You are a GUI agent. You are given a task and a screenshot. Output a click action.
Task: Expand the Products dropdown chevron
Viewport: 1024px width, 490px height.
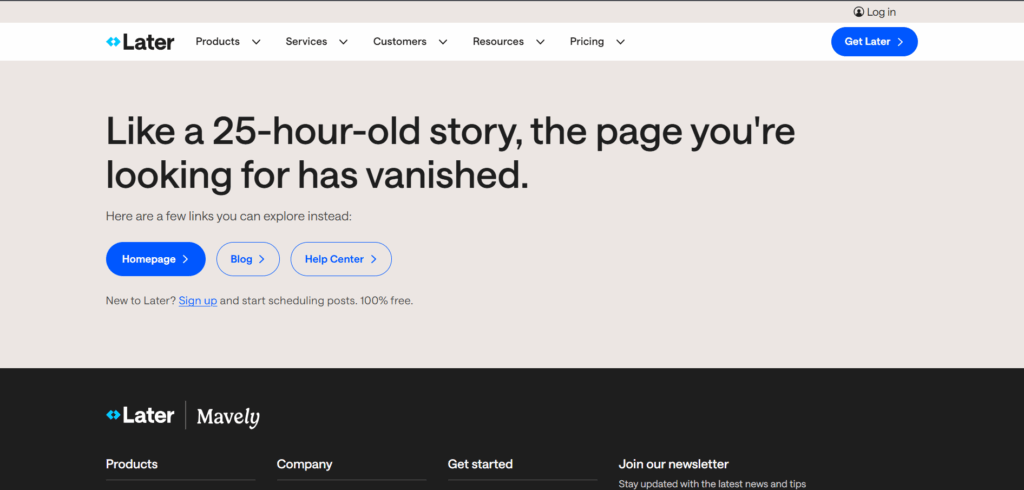pos(256,42)
